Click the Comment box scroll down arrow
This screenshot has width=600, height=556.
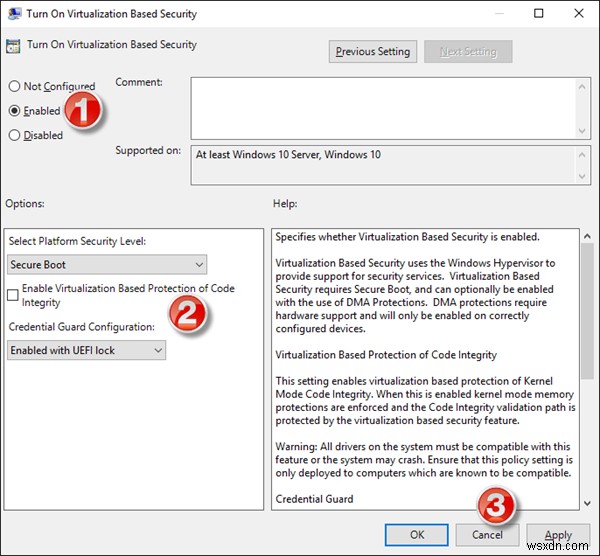point(582,131)
